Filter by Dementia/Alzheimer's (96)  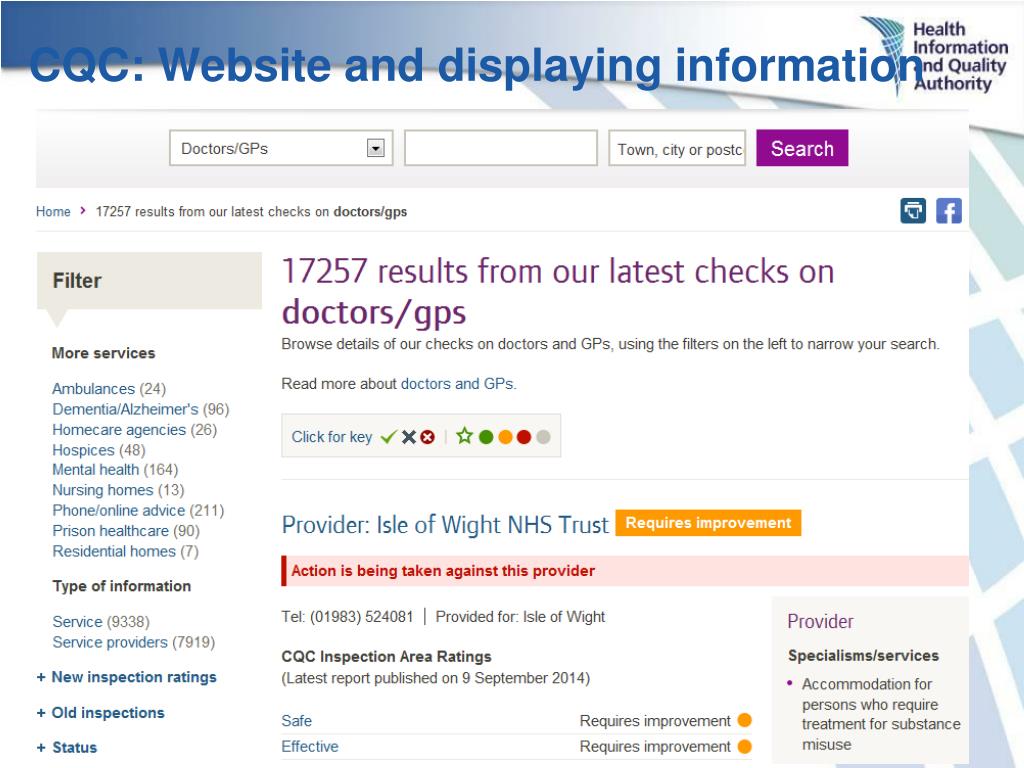point(140,409)
